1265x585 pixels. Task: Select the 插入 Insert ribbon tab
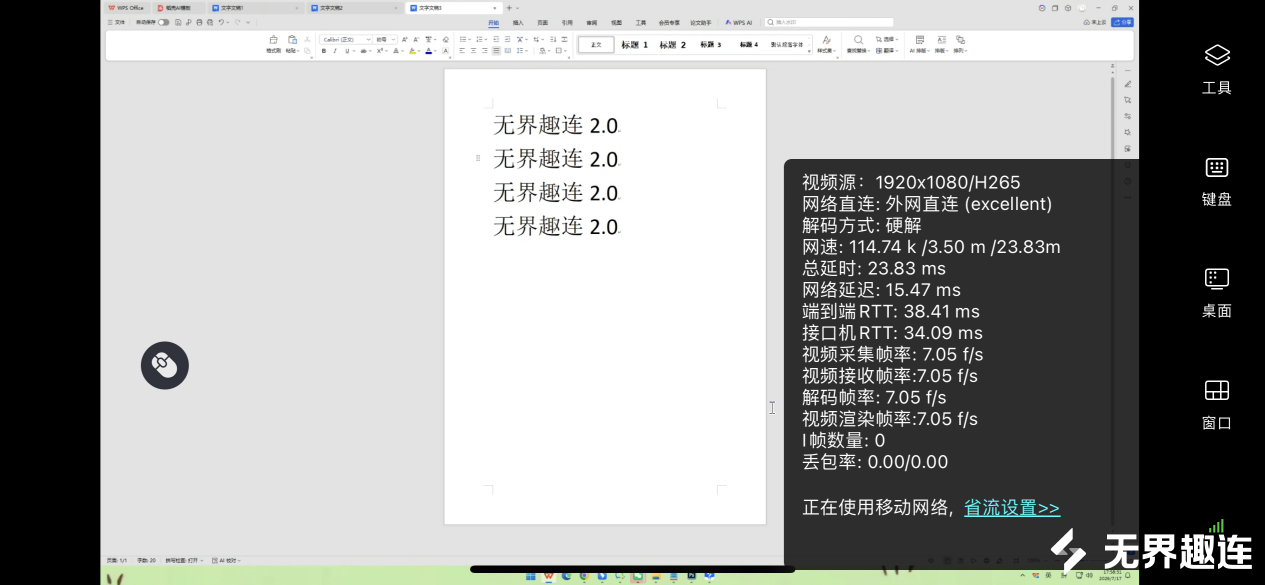point(518,22)
